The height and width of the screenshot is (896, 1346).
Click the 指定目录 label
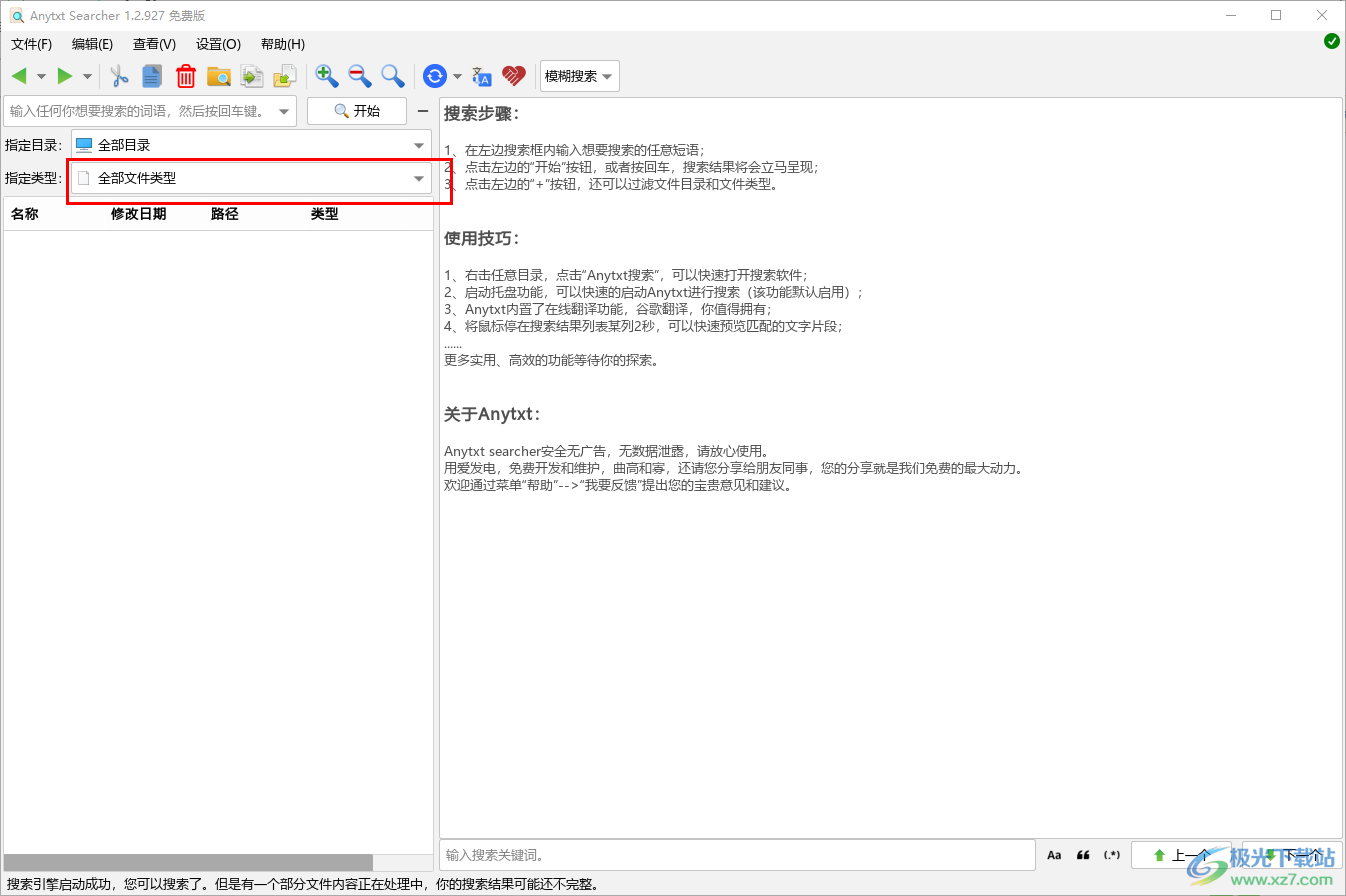33,145
